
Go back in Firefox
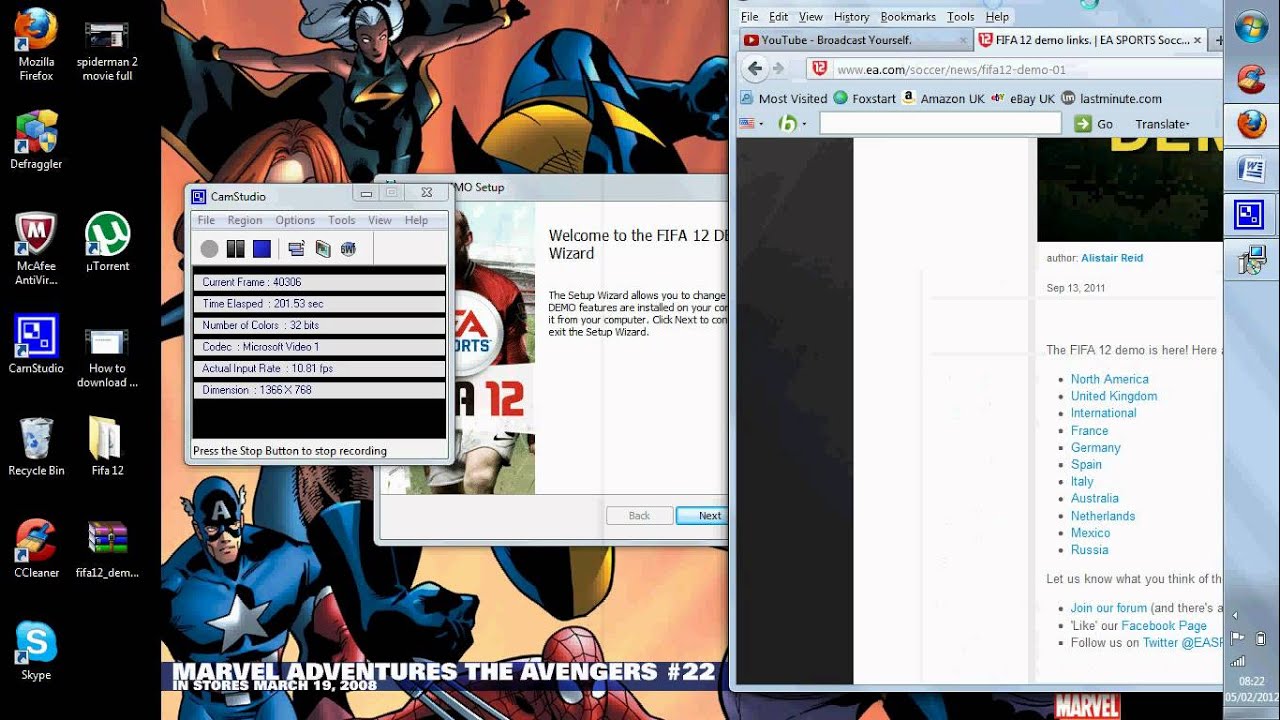pos(755,69)
